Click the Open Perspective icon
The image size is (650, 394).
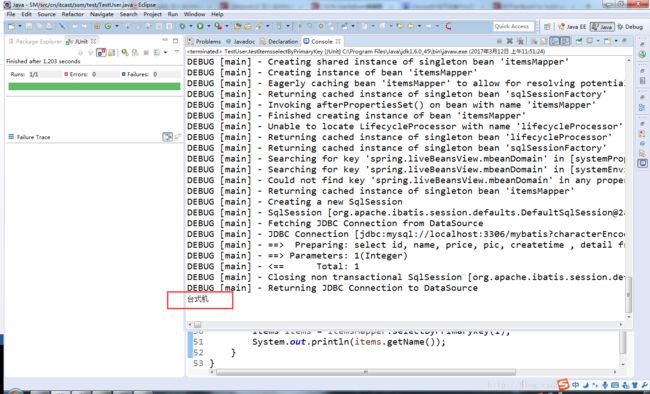pos(547,27)
